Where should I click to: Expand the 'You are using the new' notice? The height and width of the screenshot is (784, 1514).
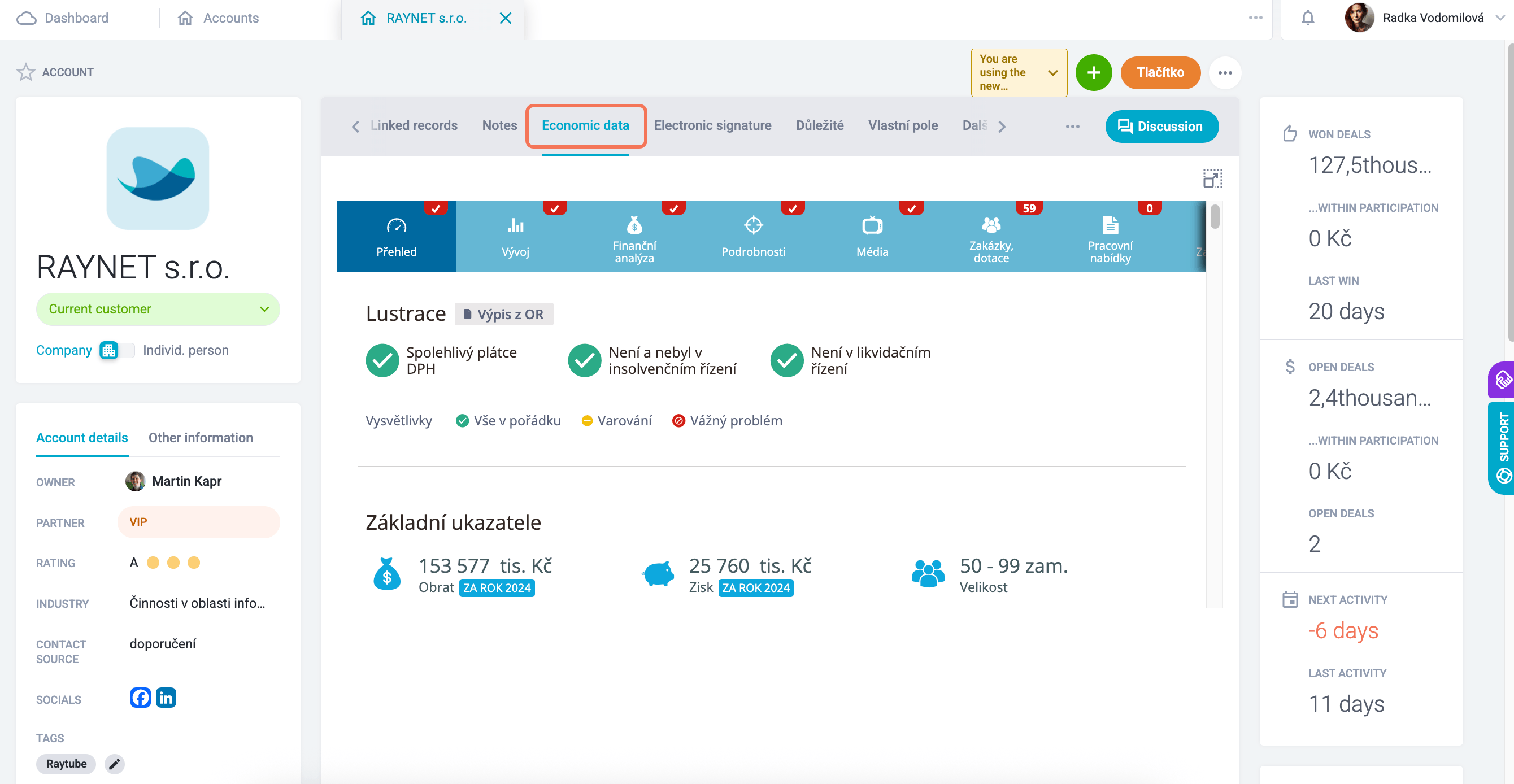click(x=1019, y=72)
